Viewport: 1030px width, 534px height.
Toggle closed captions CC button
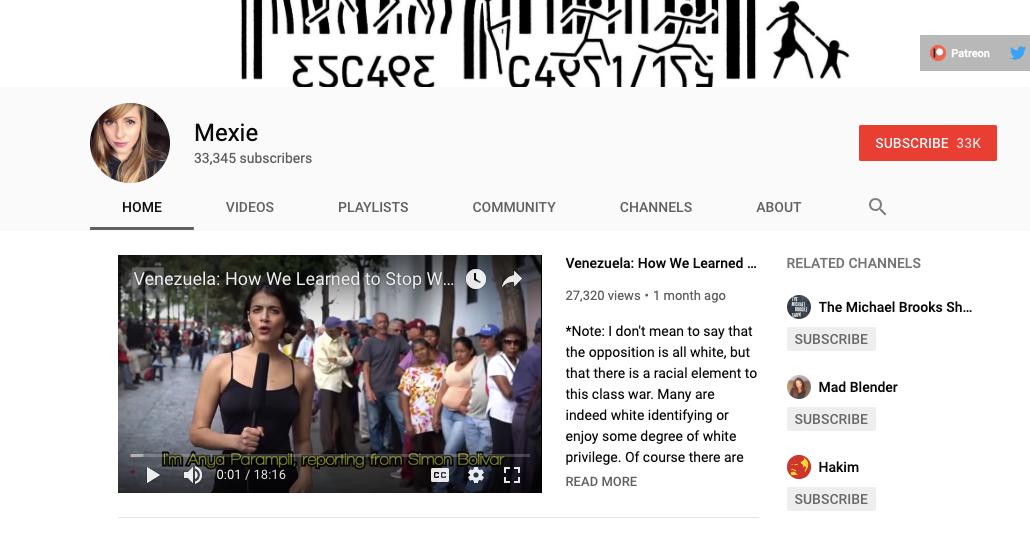point(440,475)
